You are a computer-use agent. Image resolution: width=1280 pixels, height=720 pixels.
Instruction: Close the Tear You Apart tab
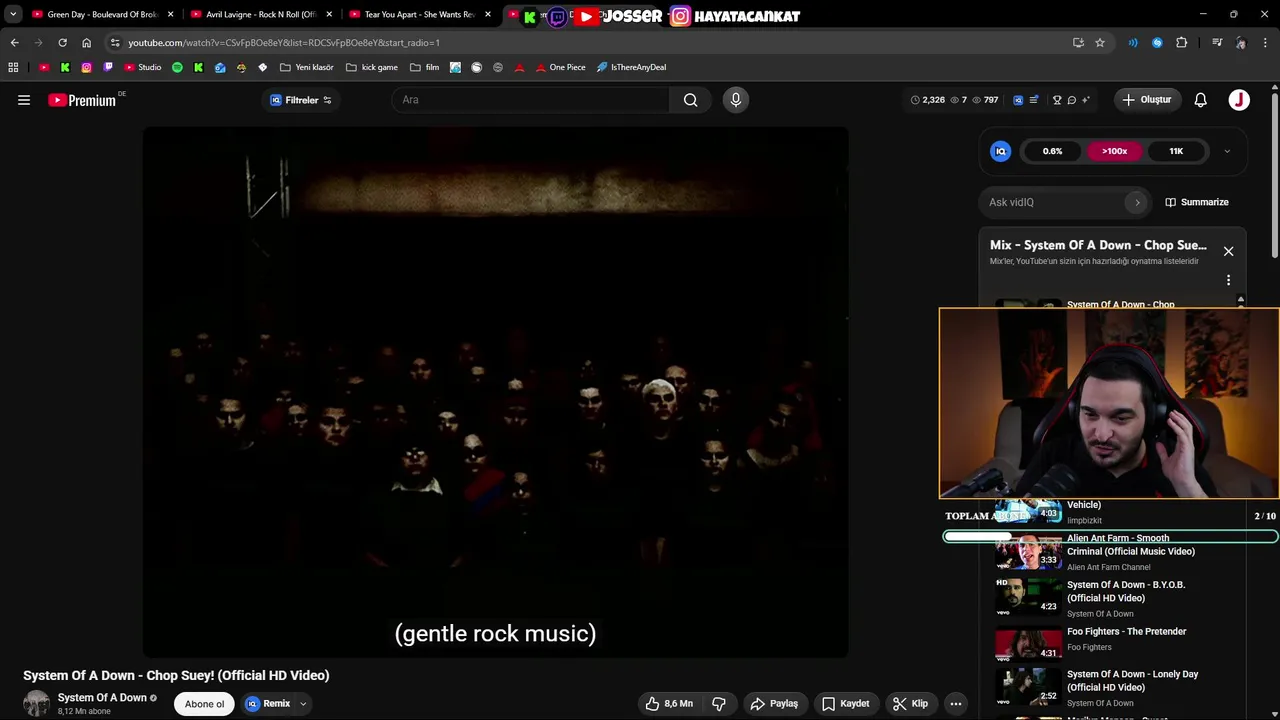tap(488, 15)
